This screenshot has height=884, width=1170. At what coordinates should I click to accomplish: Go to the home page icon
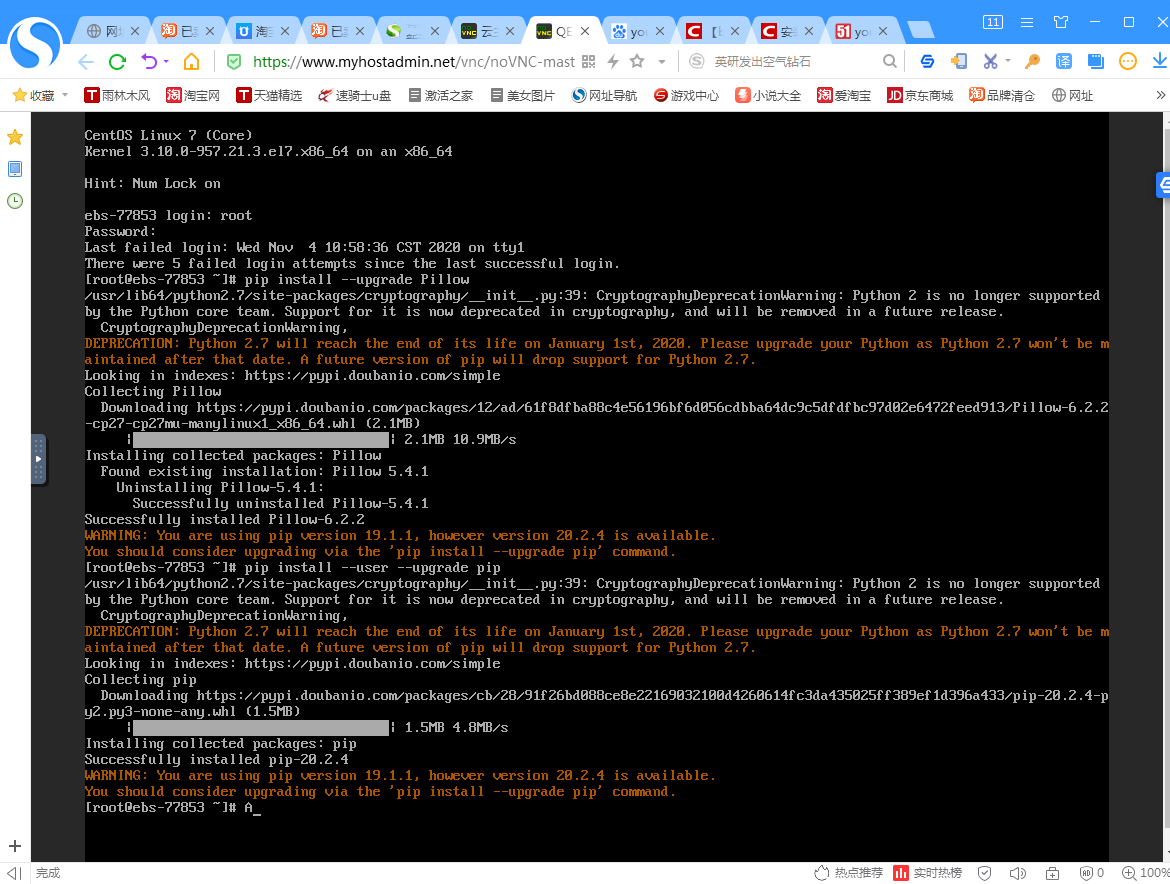click(192, 61)
